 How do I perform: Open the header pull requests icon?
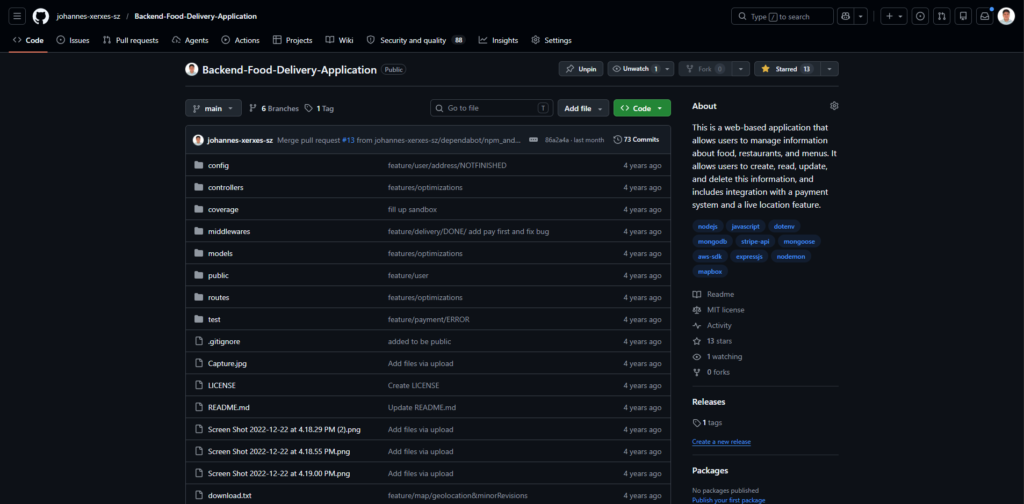pos(941,16)
